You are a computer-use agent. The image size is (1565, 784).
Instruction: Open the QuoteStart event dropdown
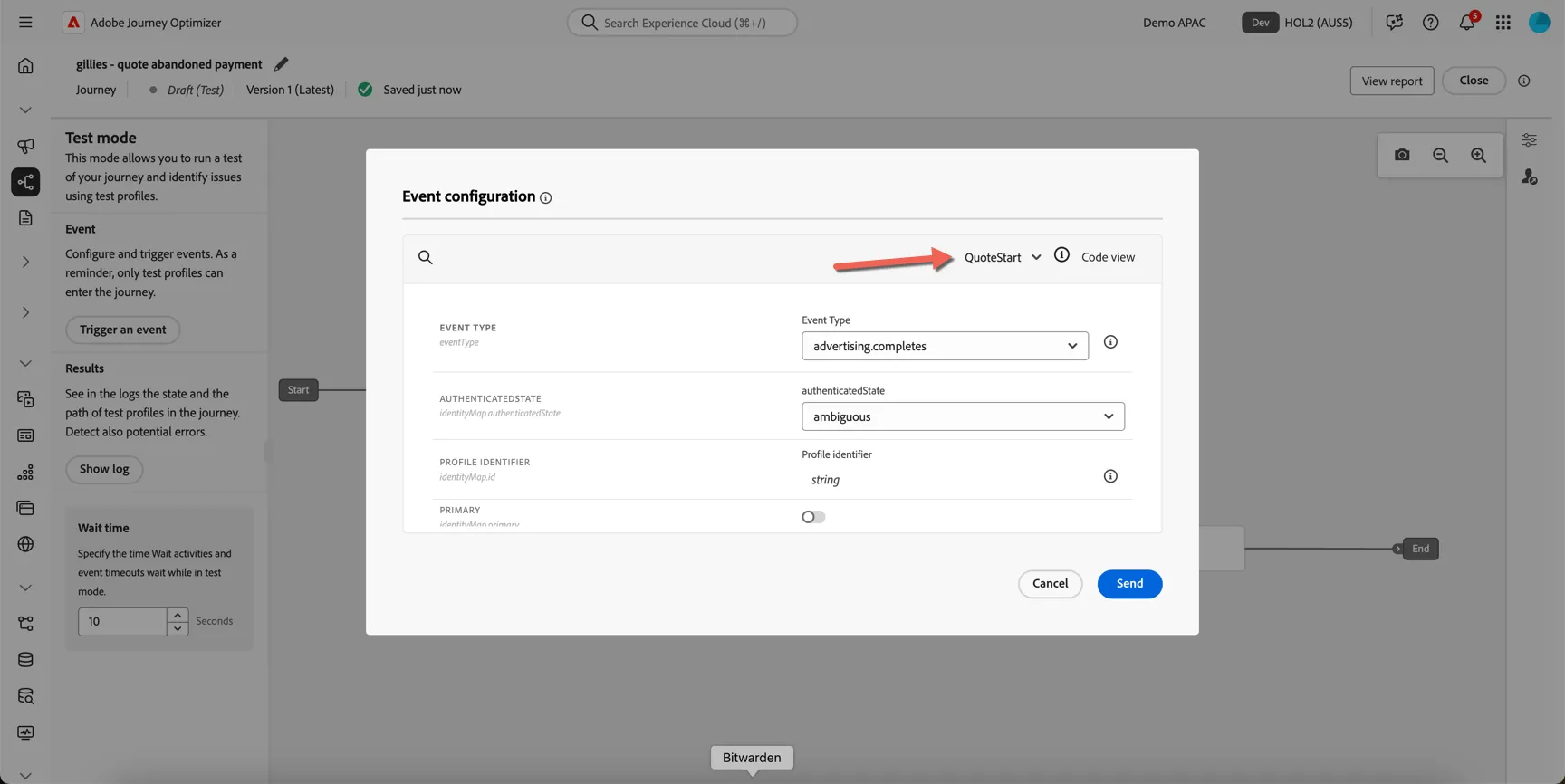(1003, 257)
